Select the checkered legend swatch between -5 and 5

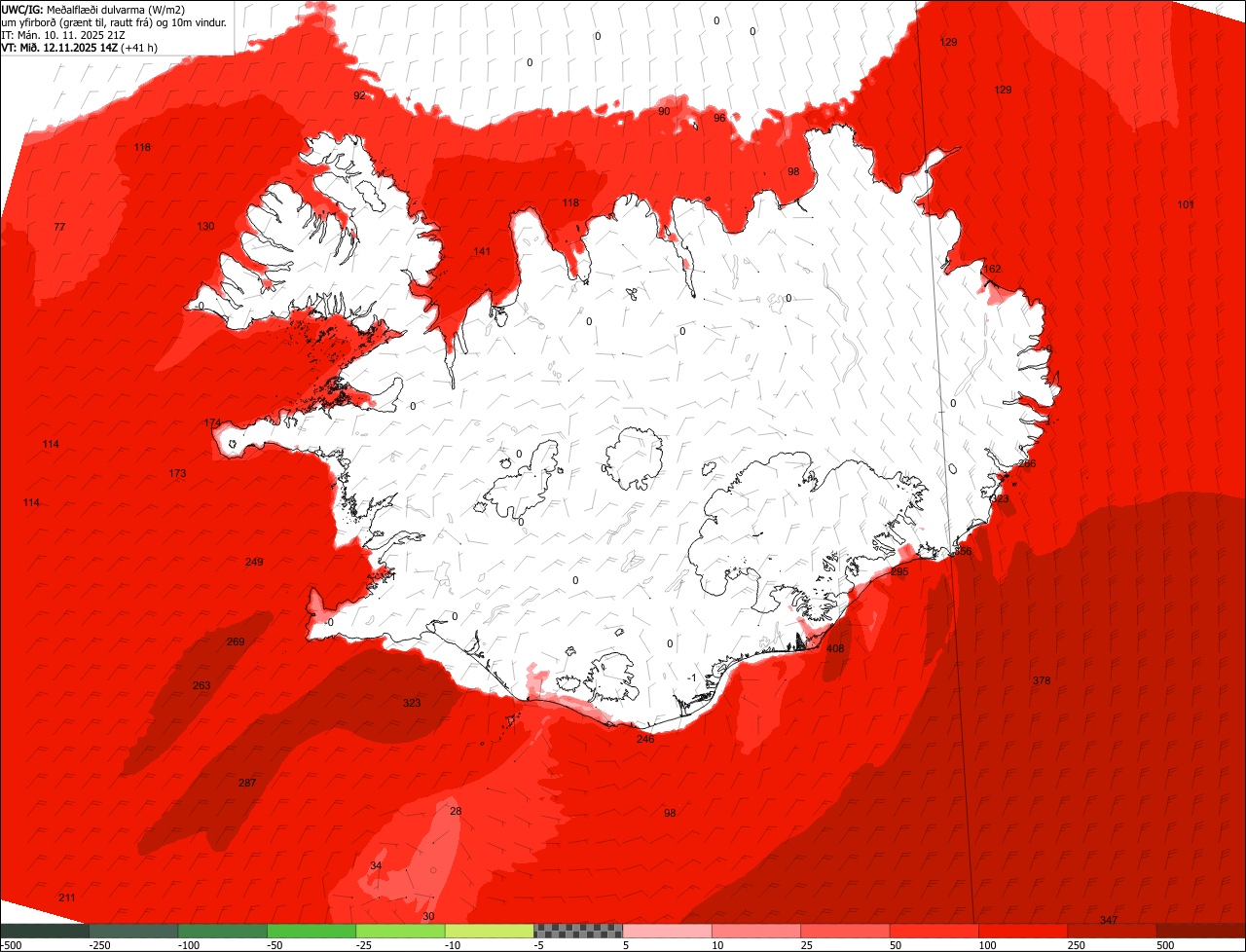(x=578, y=931)
